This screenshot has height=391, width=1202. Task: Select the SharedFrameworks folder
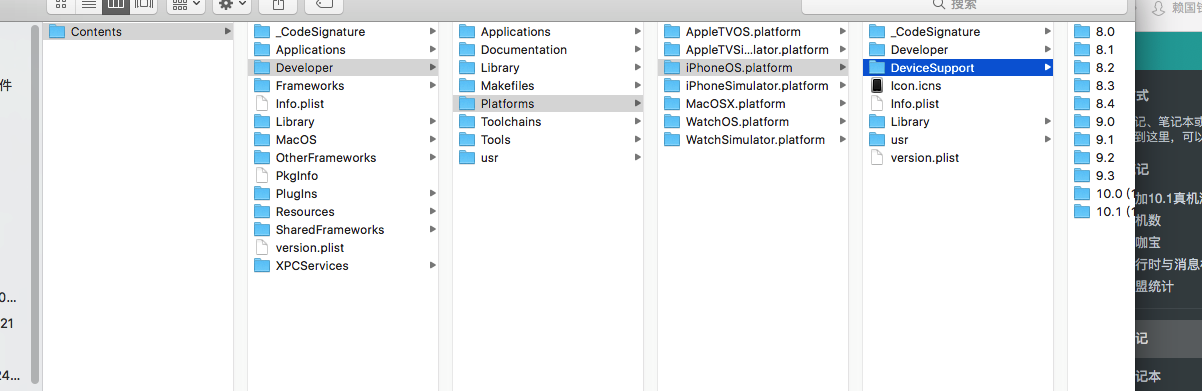tap(343, 230)
